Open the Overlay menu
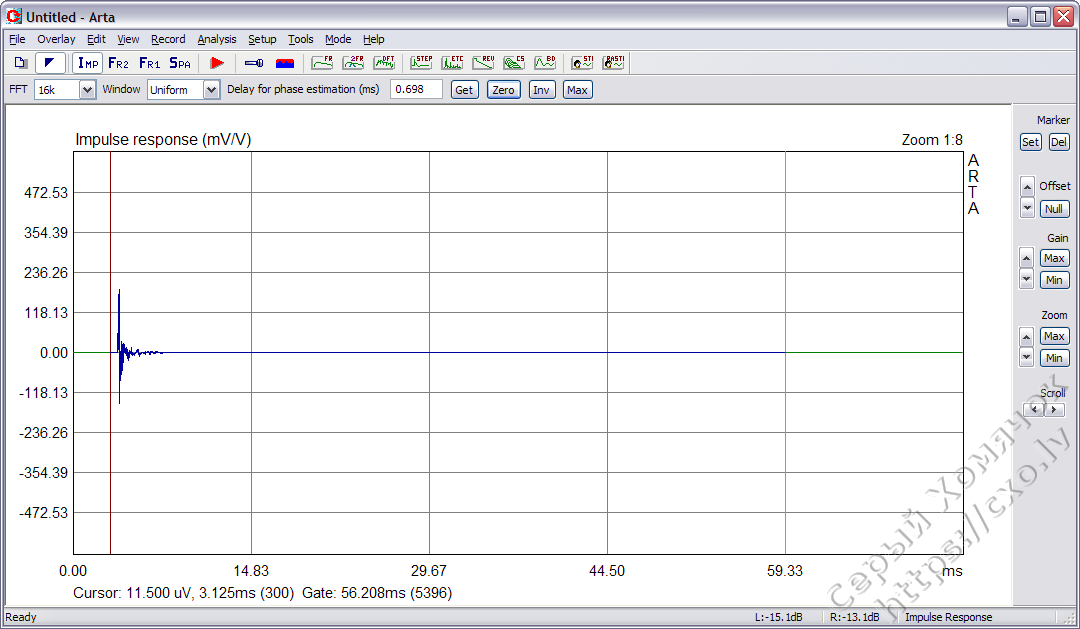This screenshot has width=1080, height=629. click(x=56, y=39)
